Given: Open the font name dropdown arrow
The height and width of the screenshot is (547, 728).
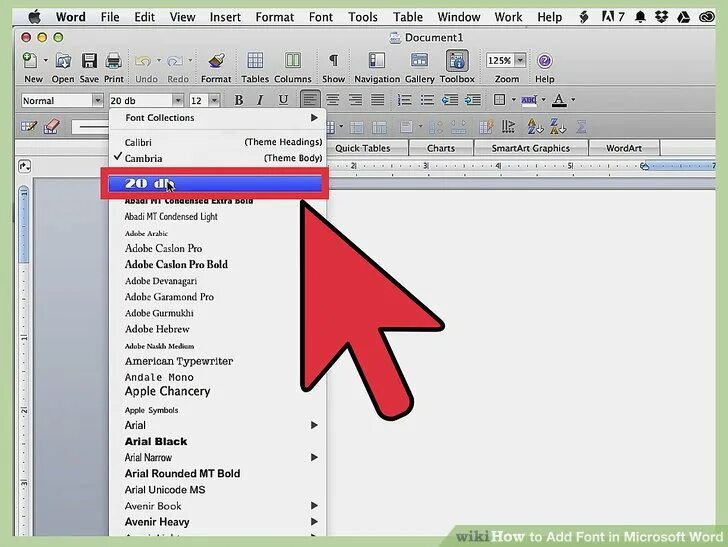Looking at the screenshot, I should 177,100.
